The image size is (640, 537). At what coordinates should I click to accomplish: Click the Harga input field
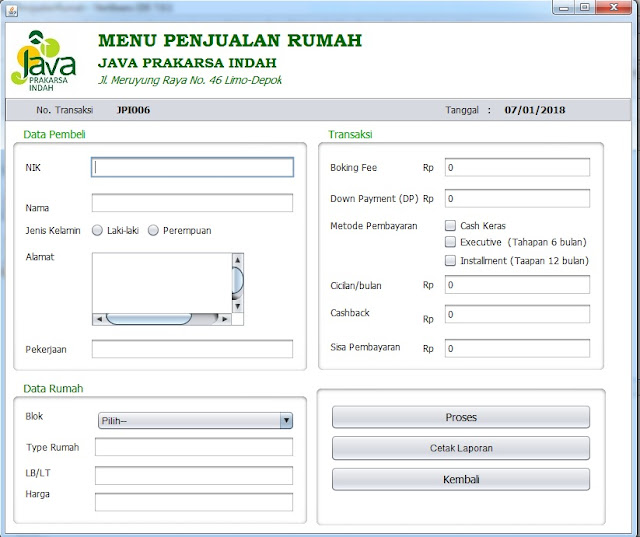194,502
